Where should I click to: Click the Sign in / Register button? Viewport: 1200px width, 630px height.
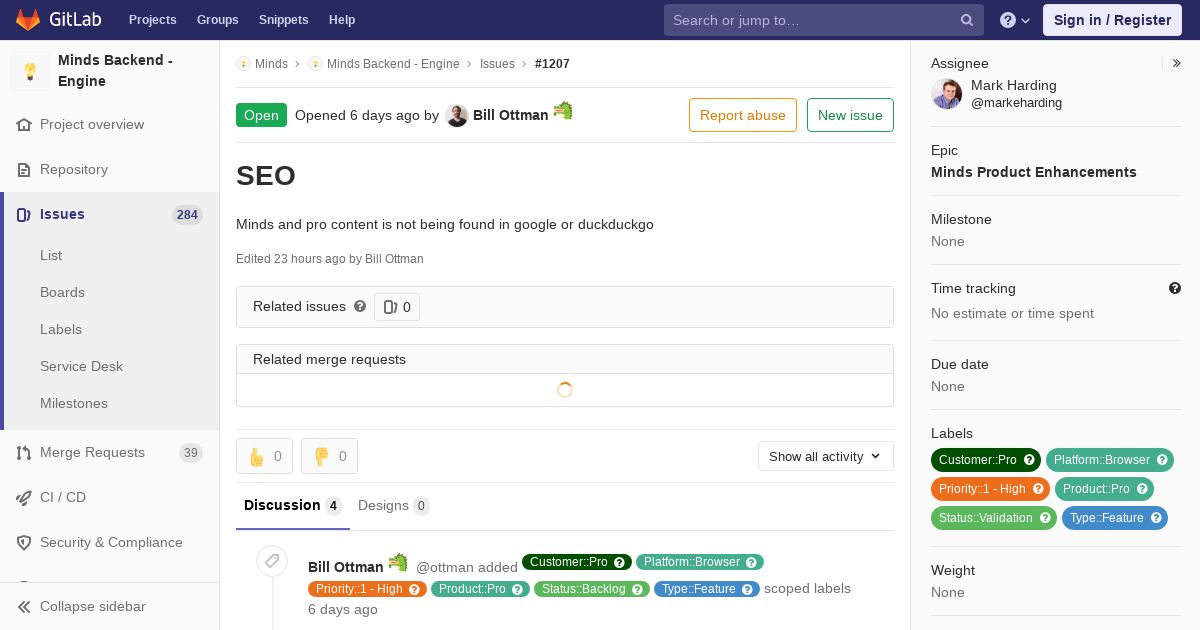pos(1112,20)
